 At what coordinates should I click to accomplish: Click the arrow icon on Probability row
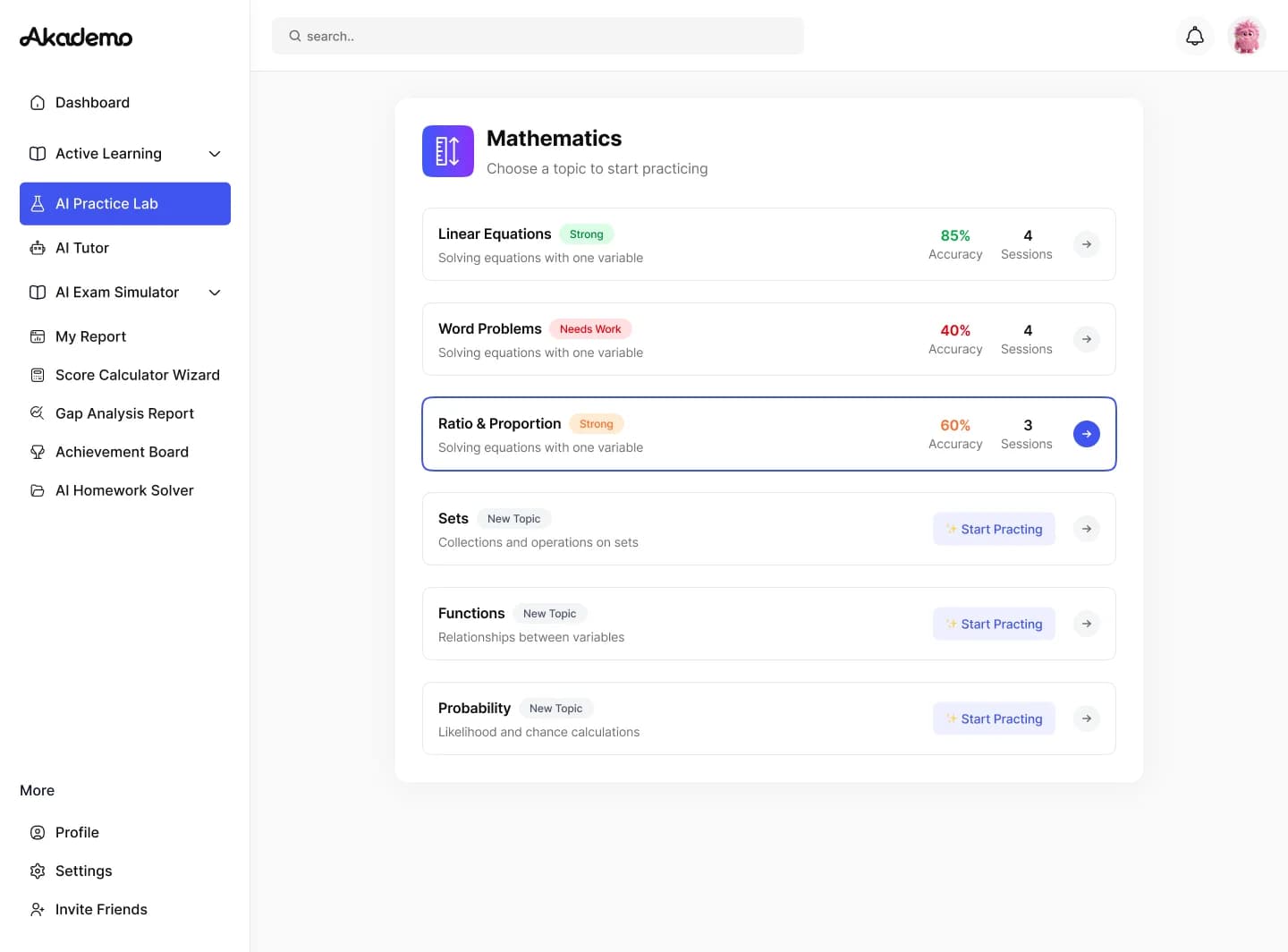click(1086, 718)
